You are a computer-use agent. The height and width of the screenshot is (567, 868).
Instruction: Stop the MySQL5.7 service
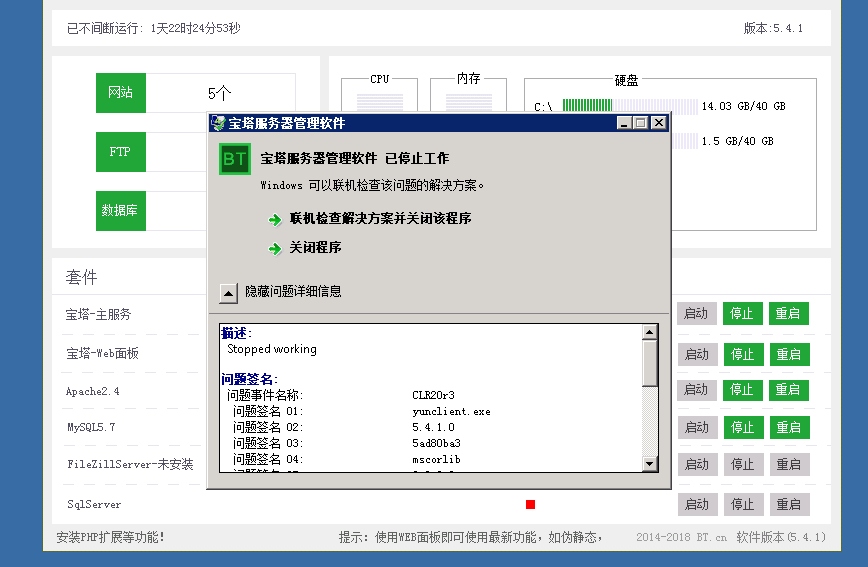click(743, 427)
